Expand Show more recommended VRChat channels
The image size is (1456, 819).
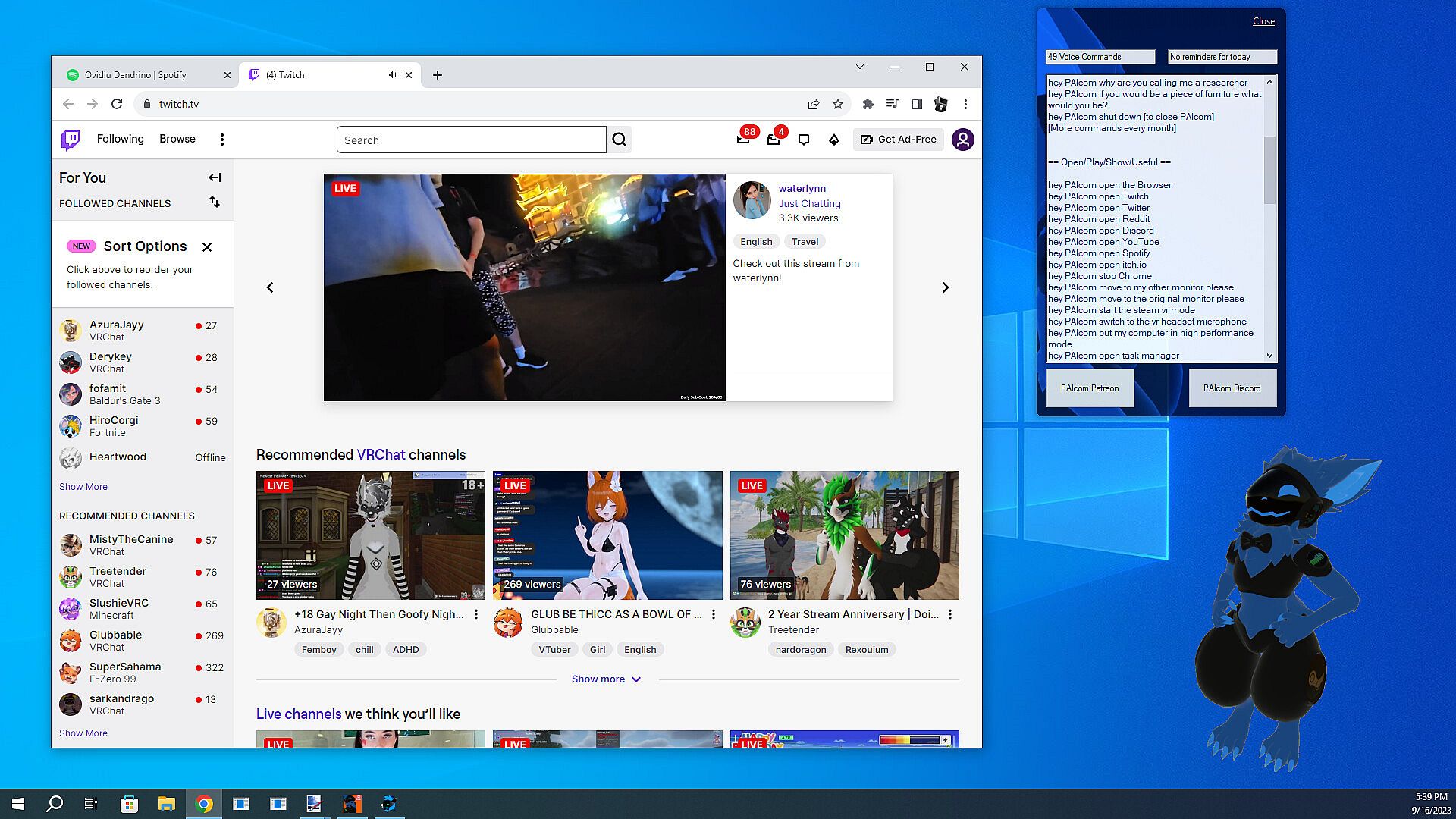point(606,679)
